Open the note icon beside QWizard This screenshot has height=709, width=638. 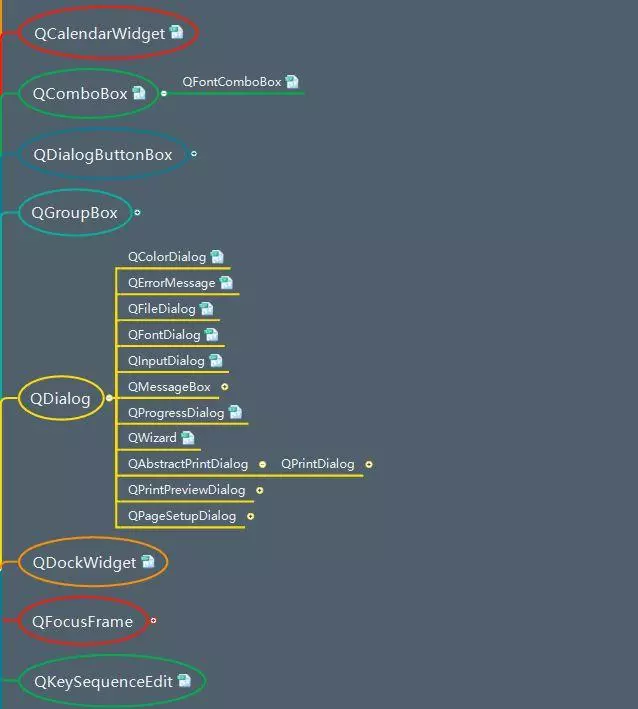[188, 437]
